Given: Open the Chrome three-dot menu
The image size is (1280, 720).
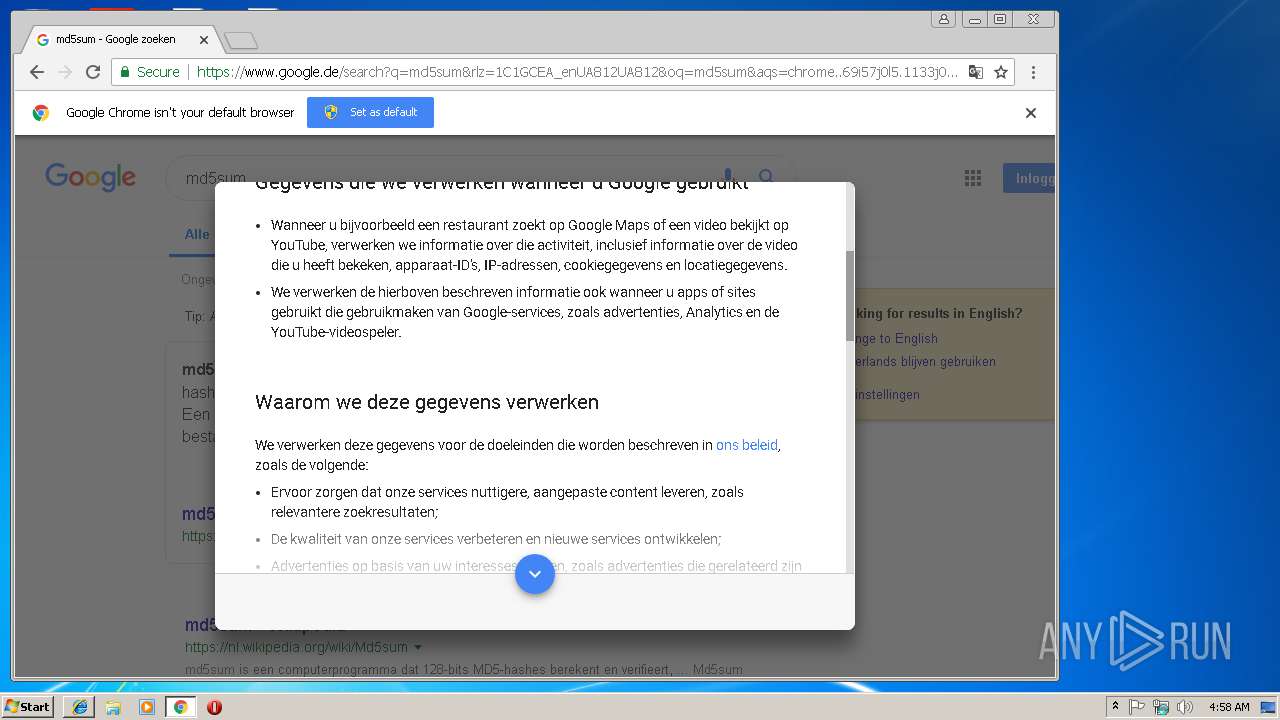Looking at the screenshot, I should pyautogui.click(x=1033, y=72).
